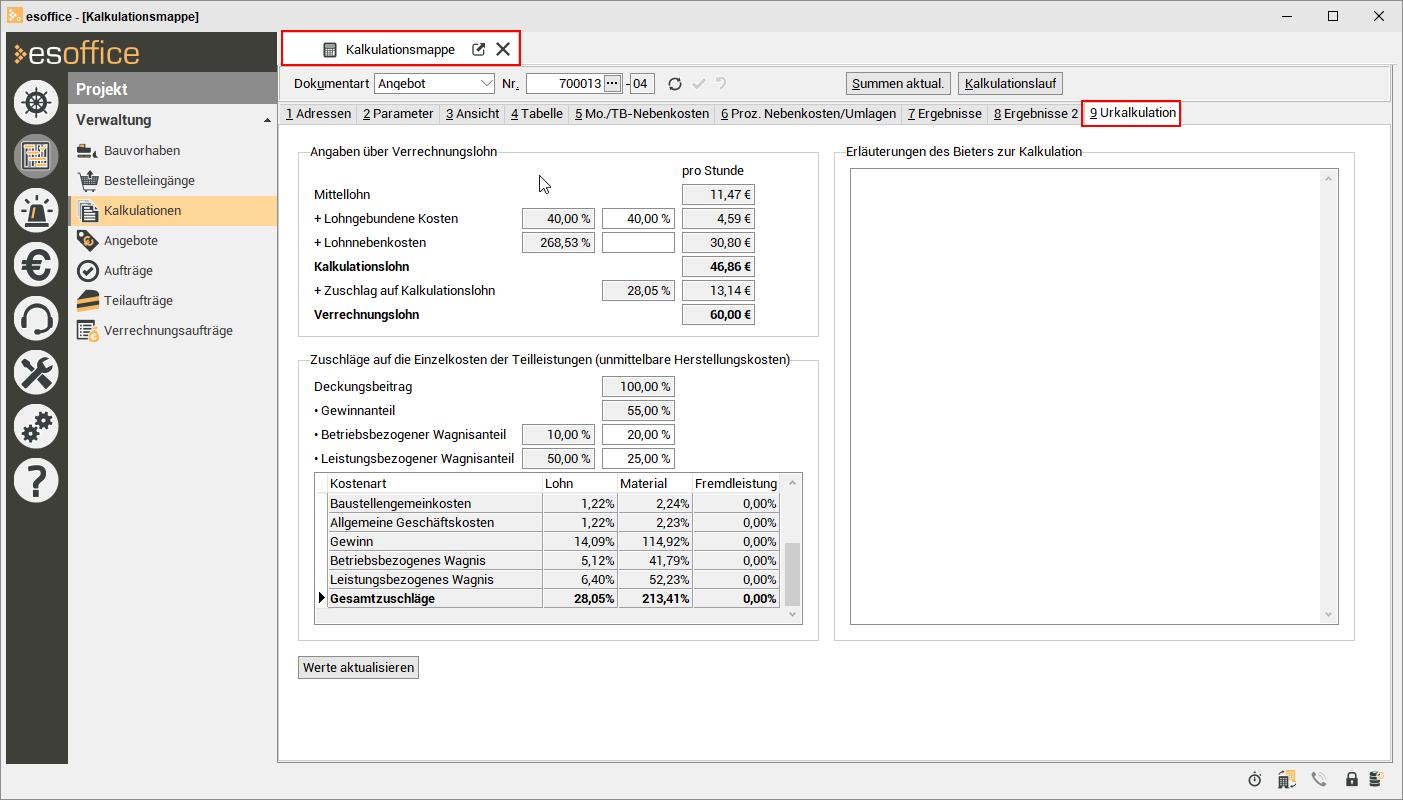Viewport: 1403px width, 800px height.
Task: Open the headset service module in sidebar
Action: (36, 319)
